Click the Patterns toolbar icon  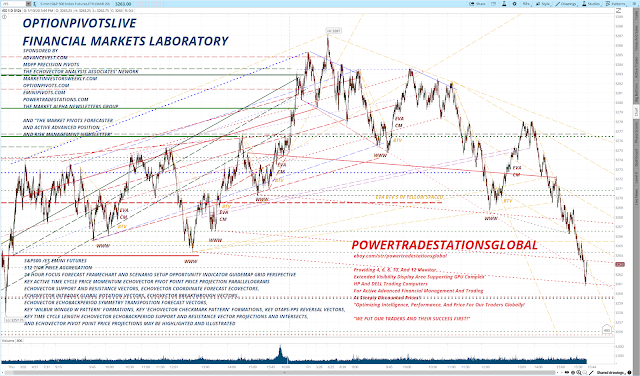pos(617,4)
